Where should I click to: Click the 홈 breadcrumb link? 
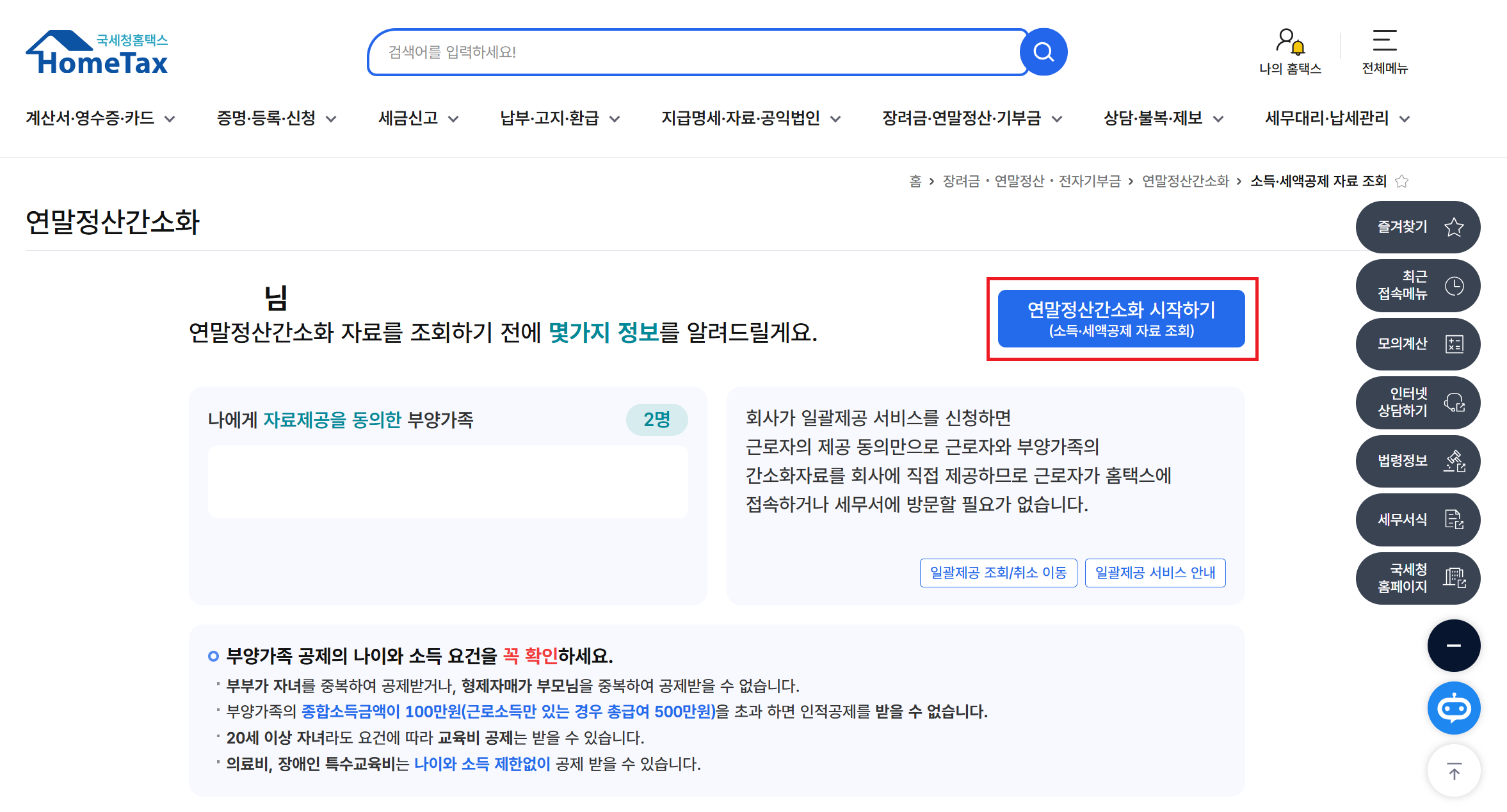915,181
